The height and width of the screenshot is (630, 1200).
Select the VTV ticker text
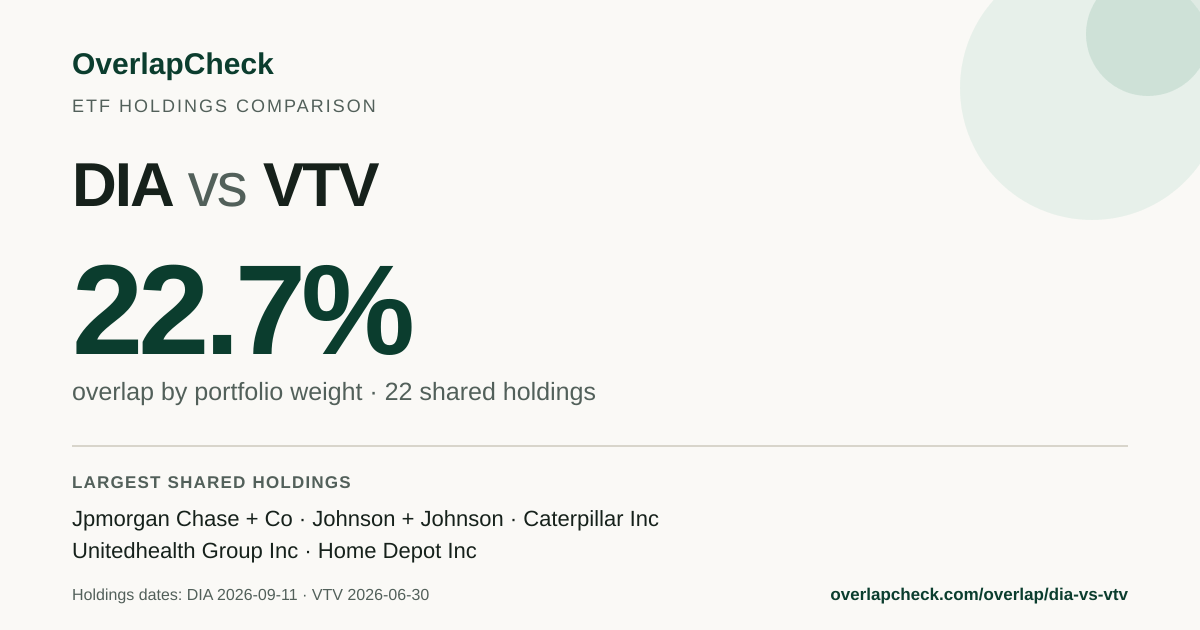point(320,185)
